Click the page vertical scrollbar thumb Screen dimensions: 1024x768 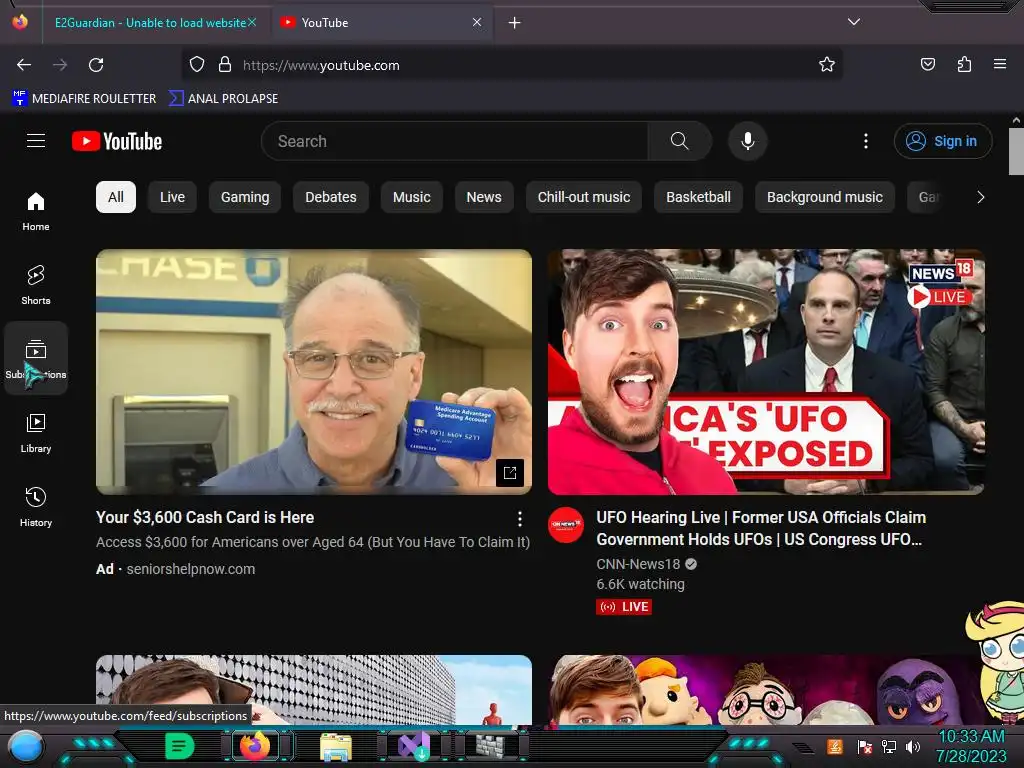[1016, 152]
